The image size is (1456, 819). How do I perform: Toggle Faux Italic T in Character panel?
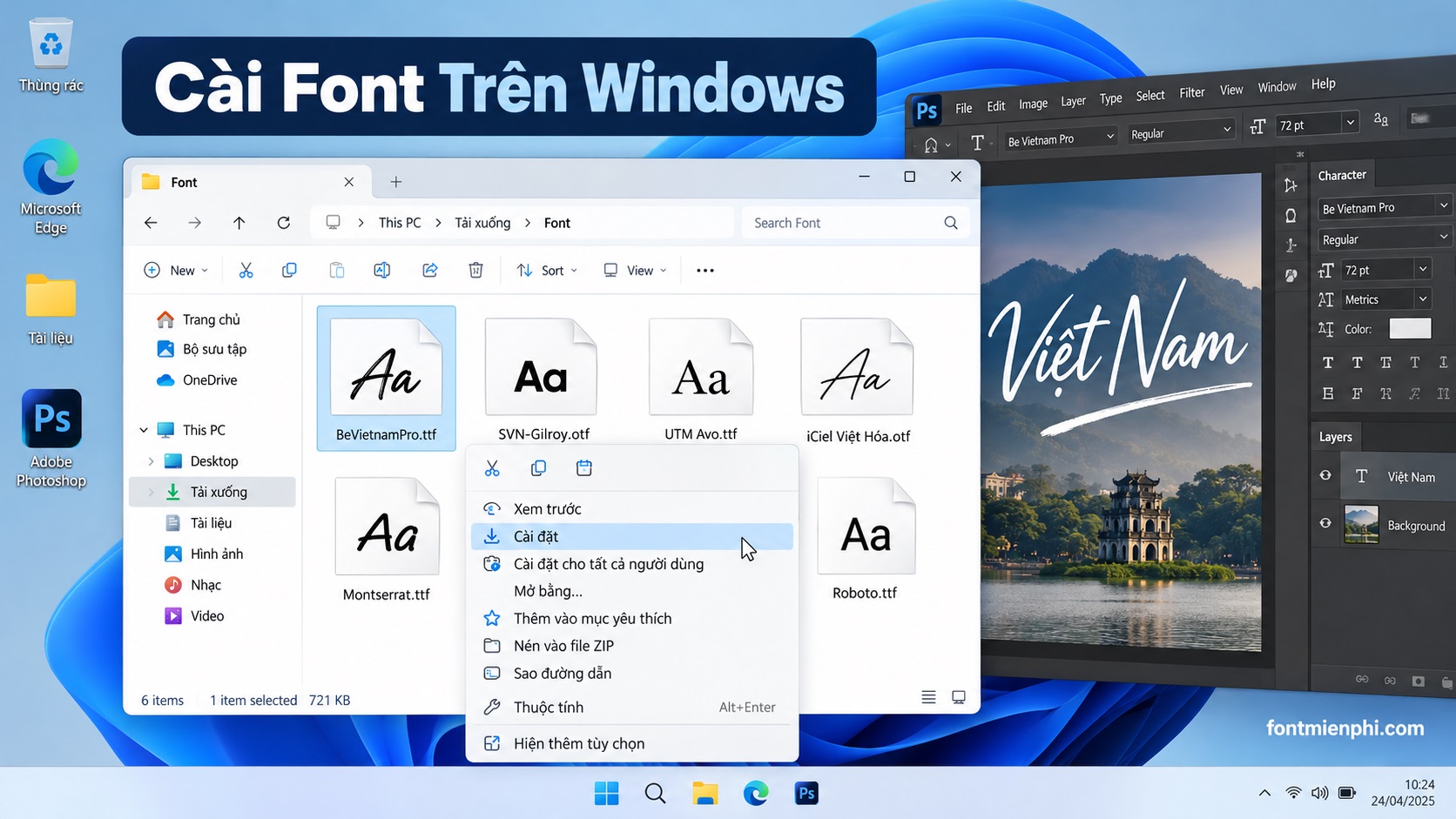click(x=1357, y=362)
